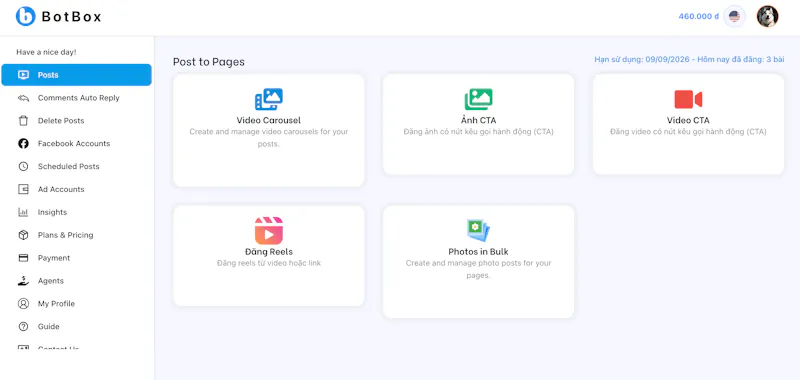Click the Plans & Pricing box icon
Screen dimensions: 800x380
(23, 235)
